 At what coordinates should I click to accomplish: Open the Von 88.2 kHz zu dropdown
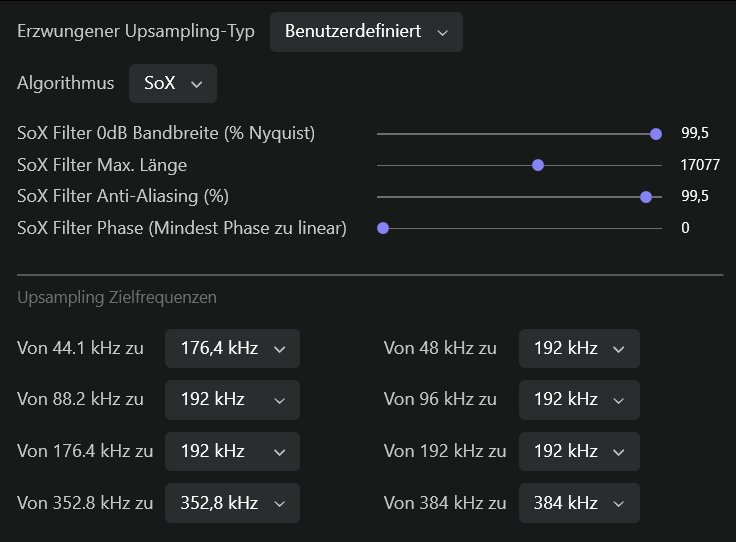click(232, 399)
